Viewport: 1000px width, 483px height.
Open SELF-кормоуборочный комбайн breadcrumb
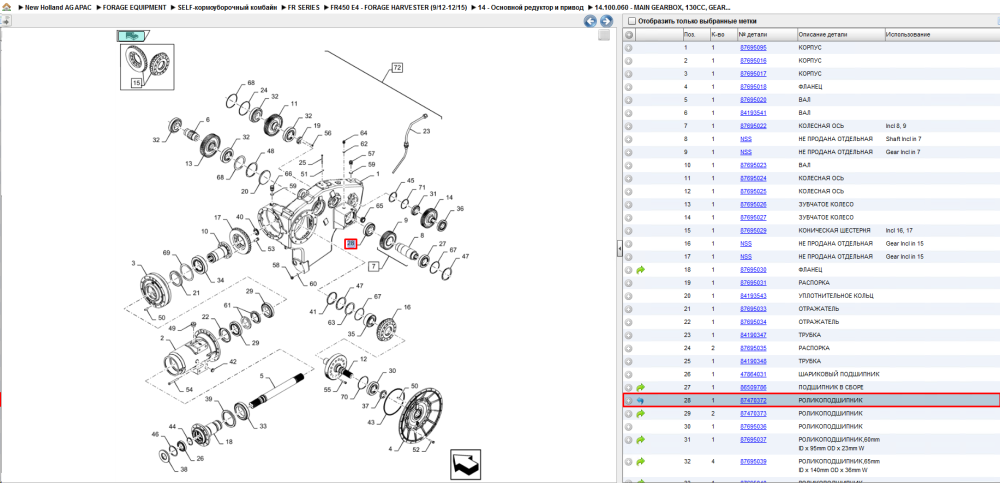[228, 7]
